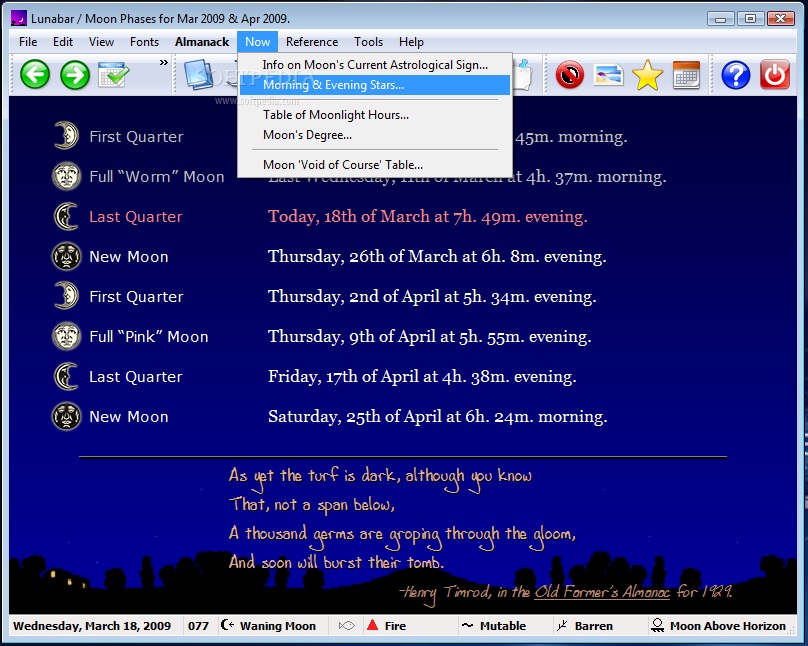The height and width of the screenshot is (646, 808).
Task: Open the Help menu
Action: [x=411, y=42]
